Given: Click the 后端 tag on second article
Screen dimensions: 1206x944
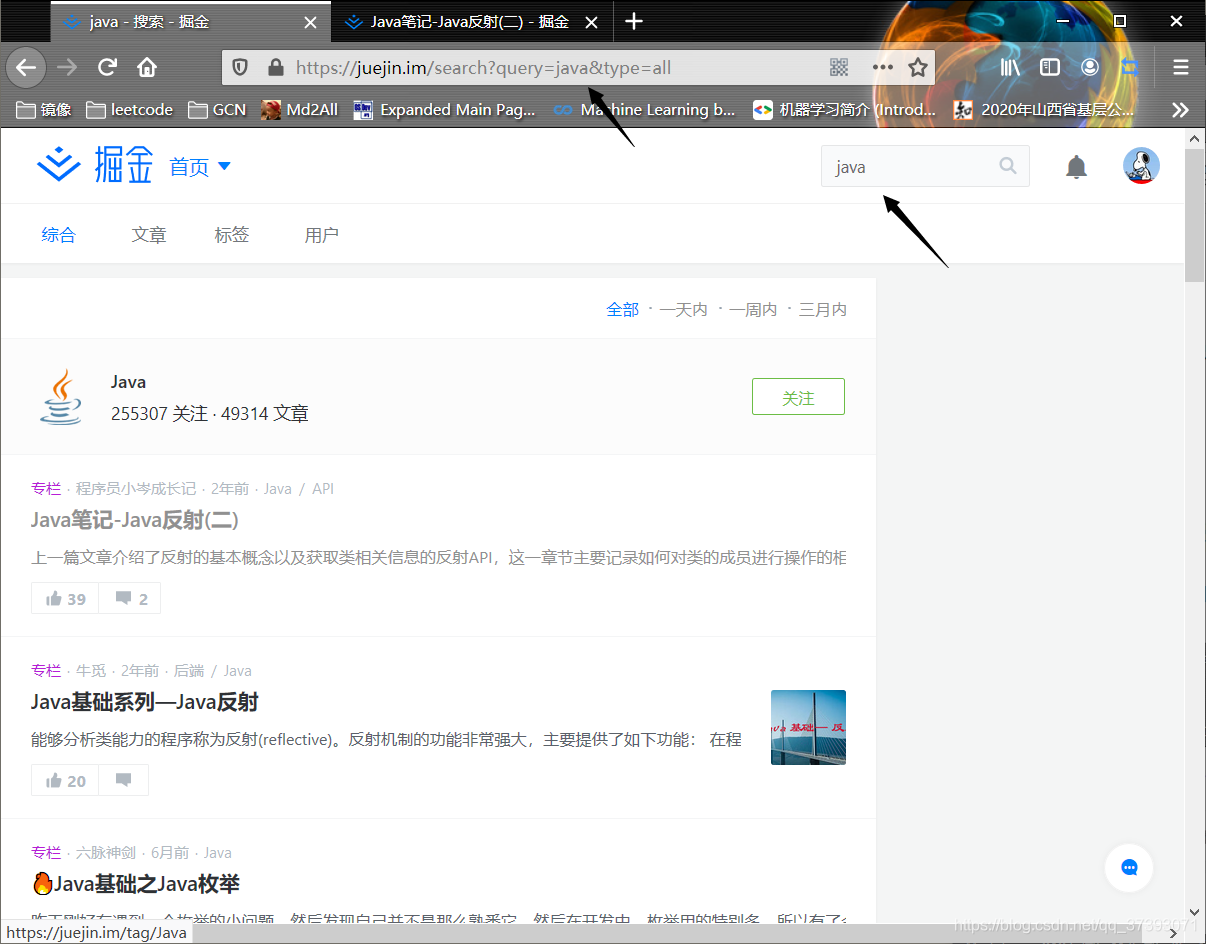Looking at the screenshot, I should (189, 671).
